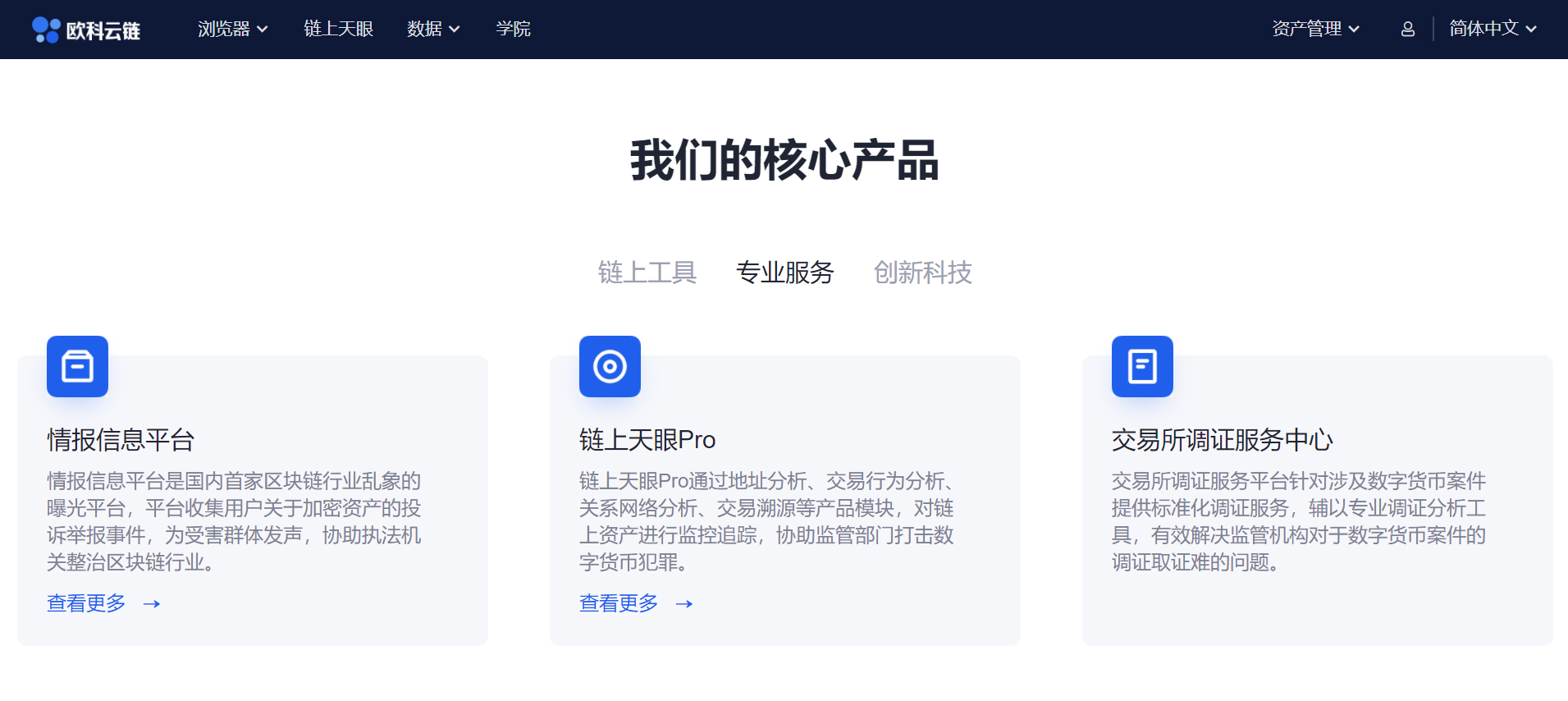The image size is (1568, 701).
Task: Click the 欧科云链 logo
Action: pyautogui.click(x=86, y=30)
